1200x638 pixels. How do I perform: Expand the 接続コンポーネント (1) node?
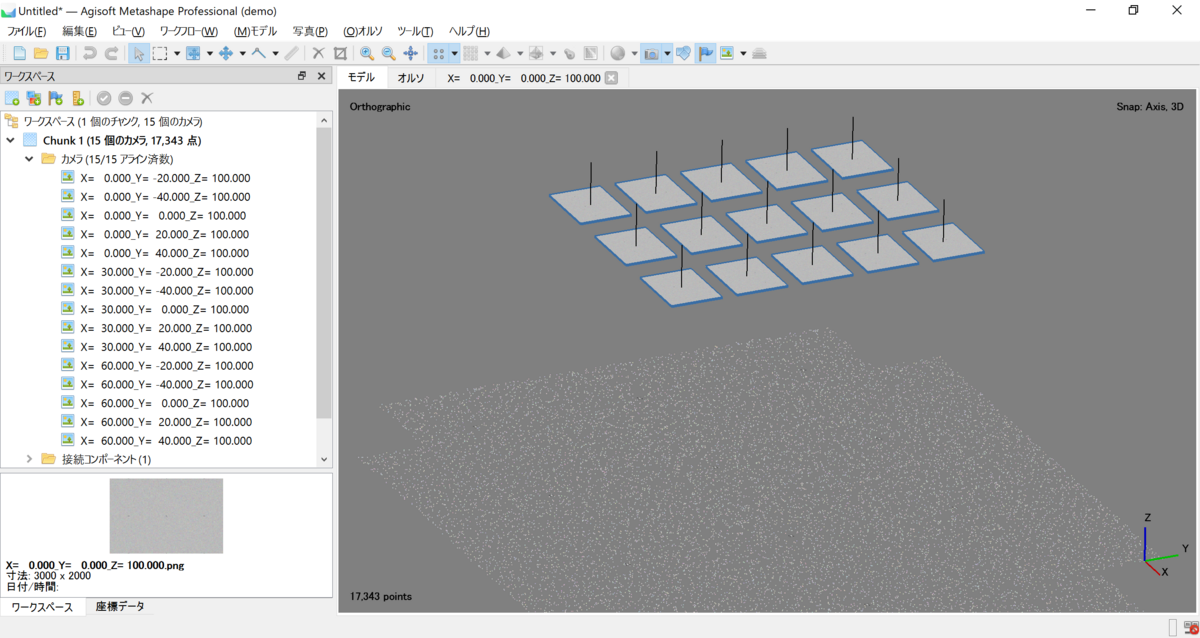pos(30,459)
